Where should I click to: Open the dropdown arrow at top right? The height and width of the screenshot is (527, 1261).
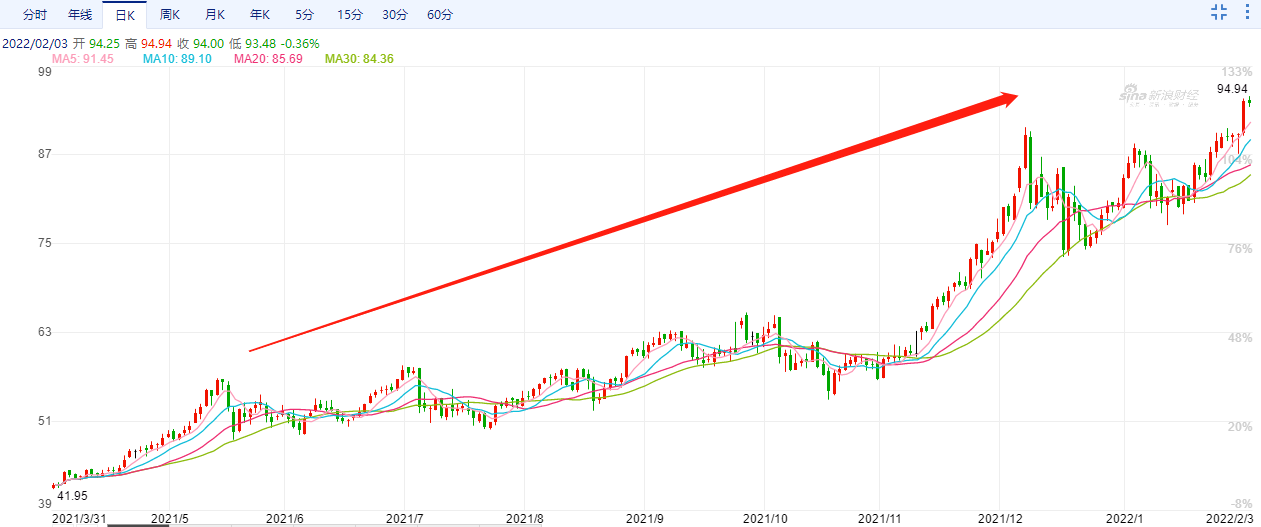point(1247,12)
